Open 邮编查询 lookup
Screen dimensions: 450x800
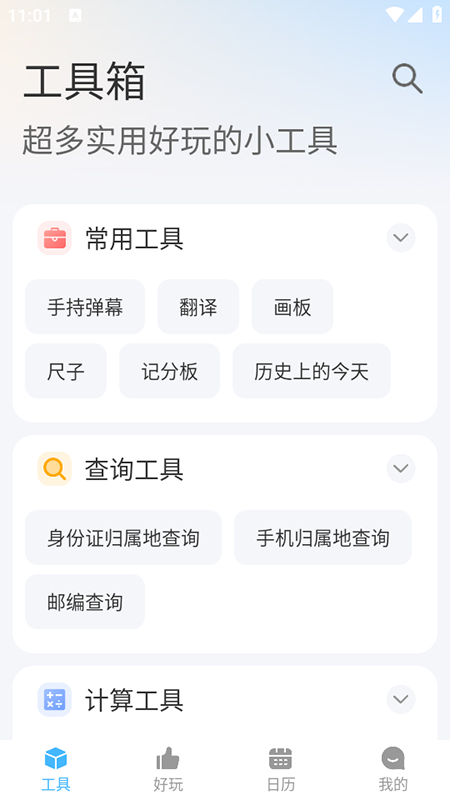click(85, 602)
